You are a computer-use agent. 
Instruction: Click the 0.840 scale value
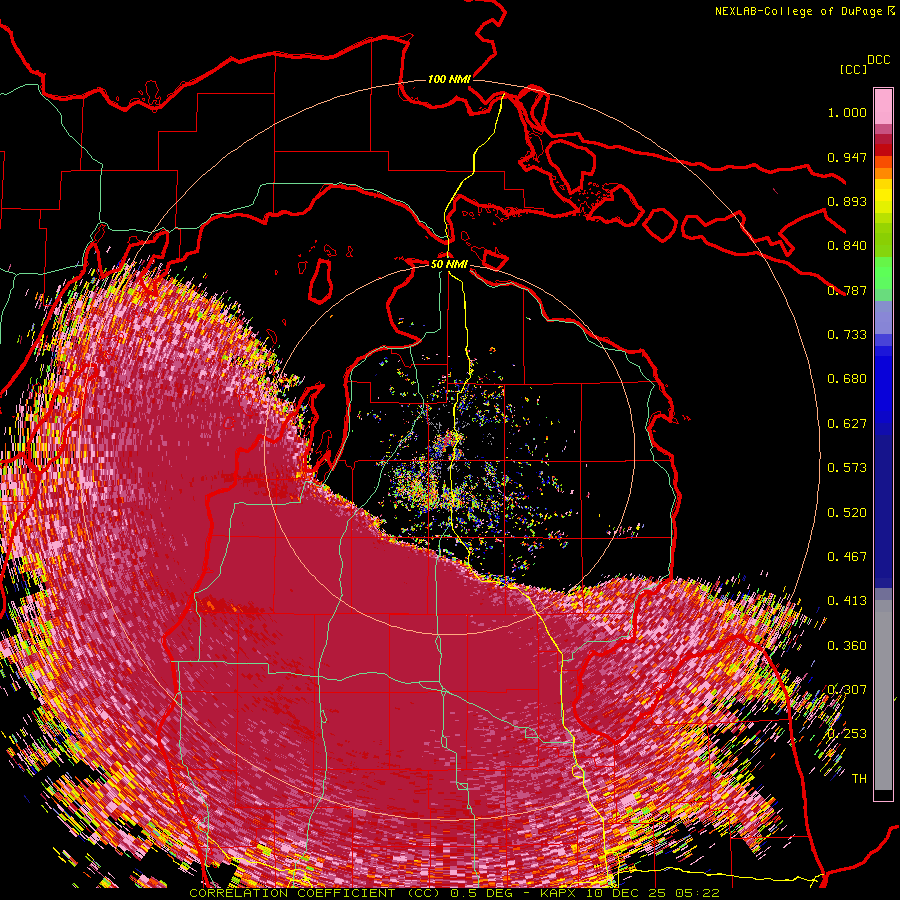(847, 246)
